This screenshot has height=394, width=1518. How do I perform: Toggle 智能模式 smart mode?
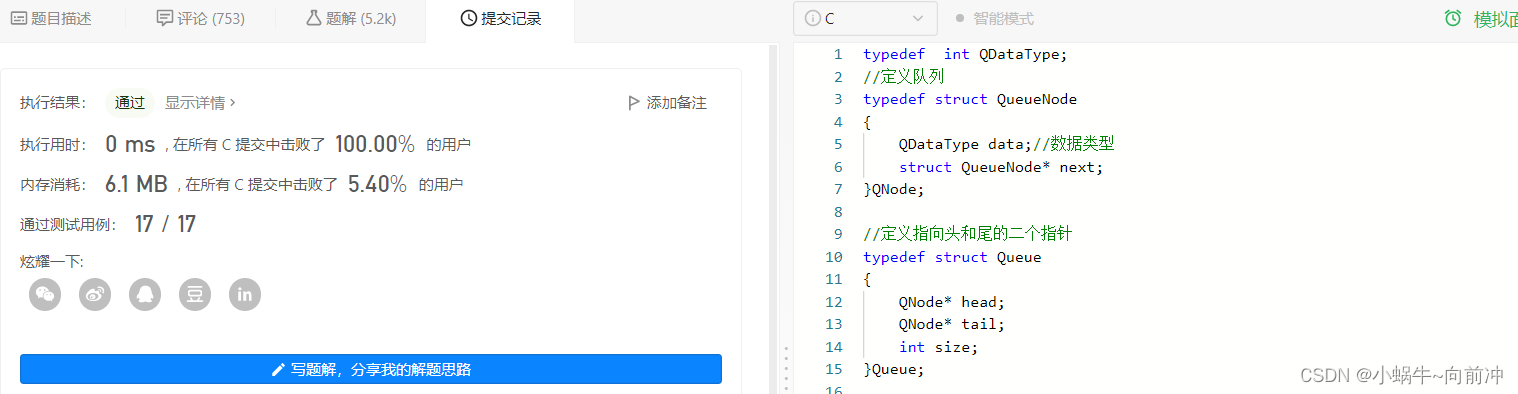click(x=994, y=18)
